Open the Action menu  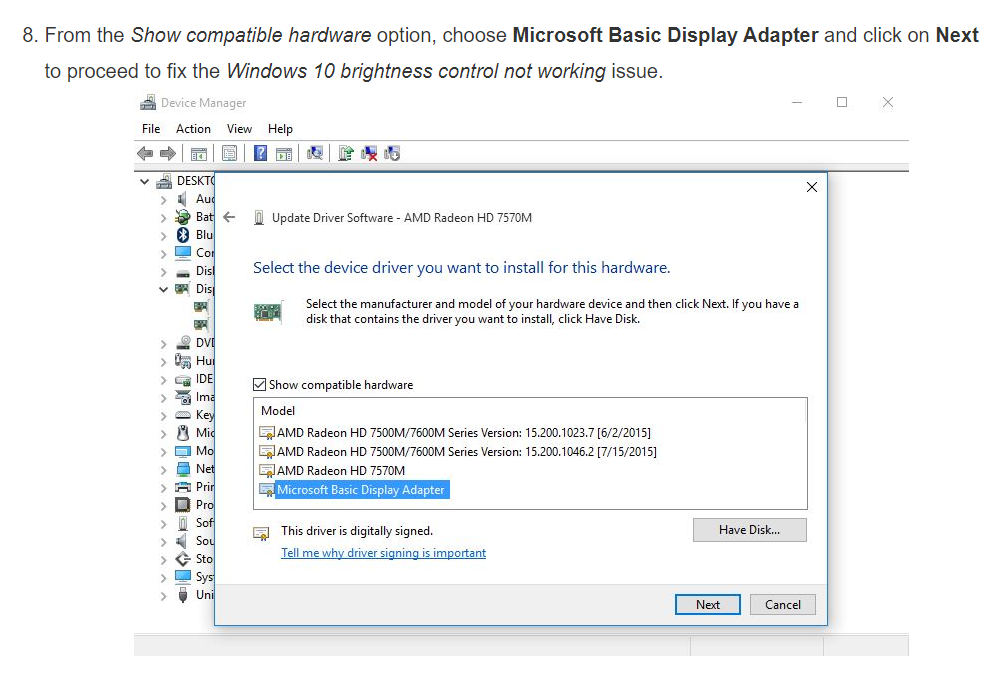[193, 129]
